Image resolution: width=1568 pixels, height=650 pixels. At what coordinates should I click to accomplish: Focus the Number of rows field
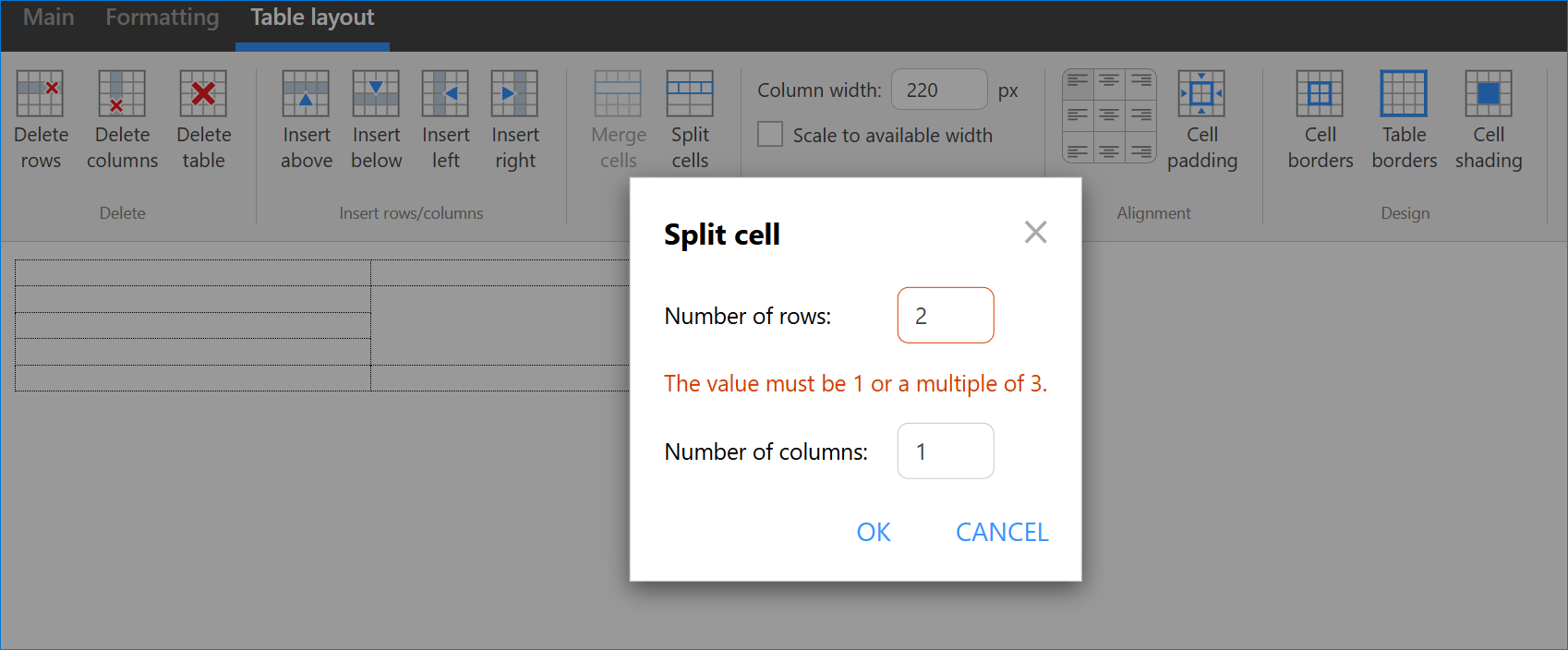[946, 315]
